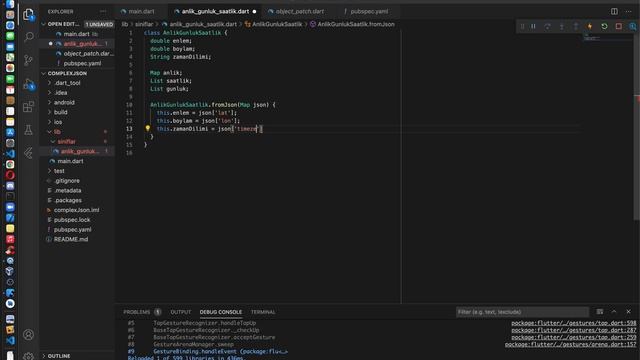Open Run and Debug view
The width and height of the screenshot is (640, 360).
pos(29,84)
